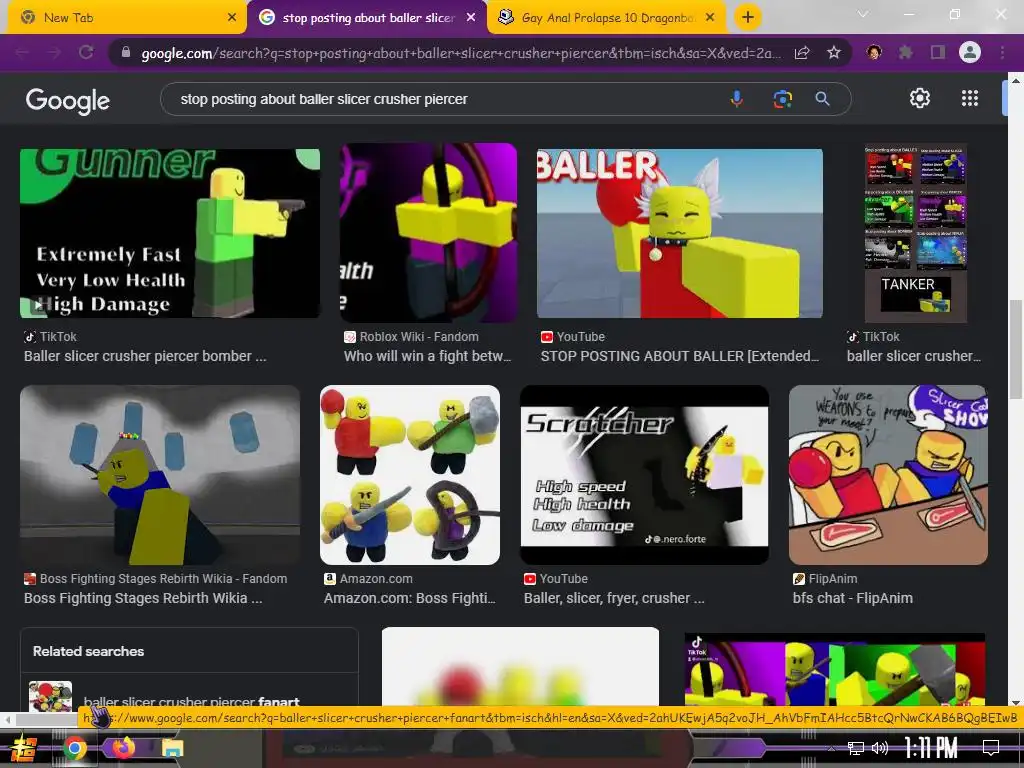
Task: Open the network status tray icon
Action: (855, 748)
